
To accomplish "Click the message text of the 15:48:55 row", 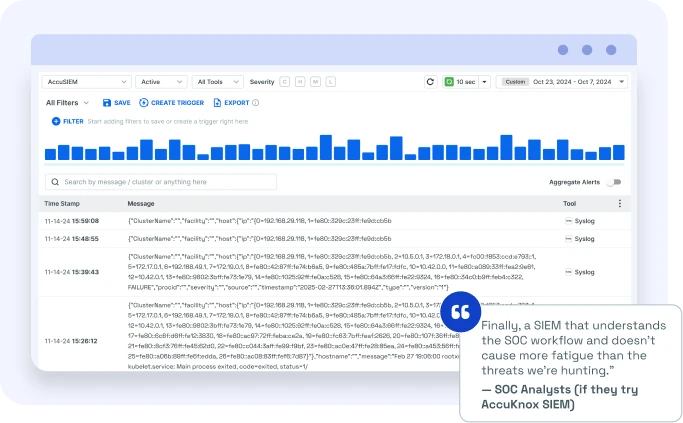I will pyautogui.click(x=260, y=239).
